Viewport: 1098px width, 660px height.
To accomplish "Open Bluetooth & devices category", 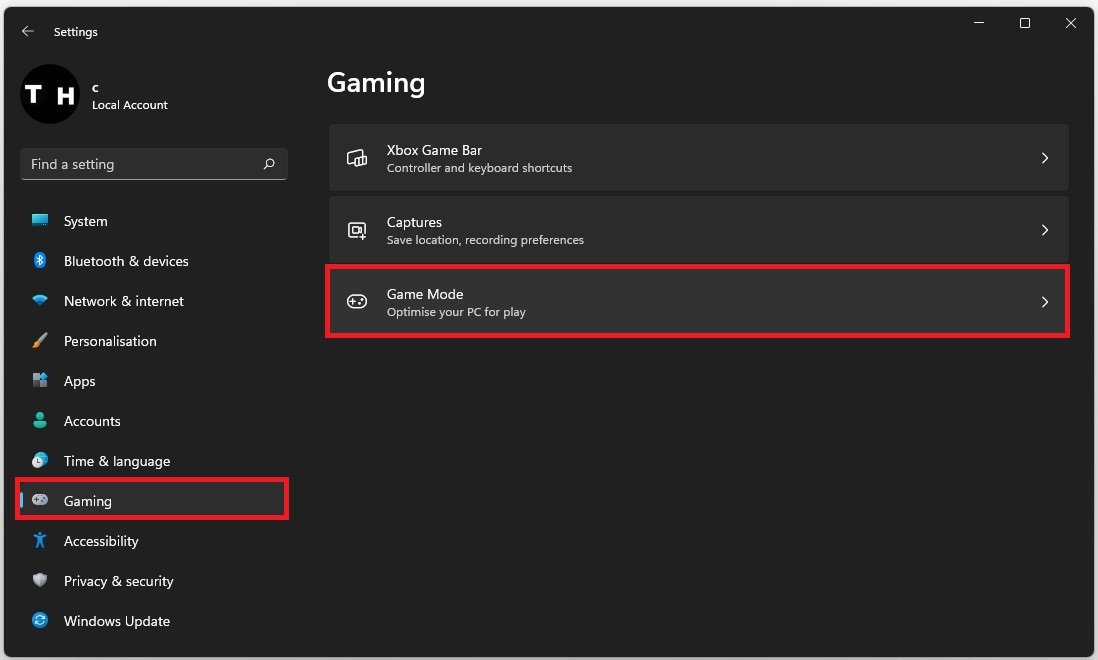I will click(153, 261).
